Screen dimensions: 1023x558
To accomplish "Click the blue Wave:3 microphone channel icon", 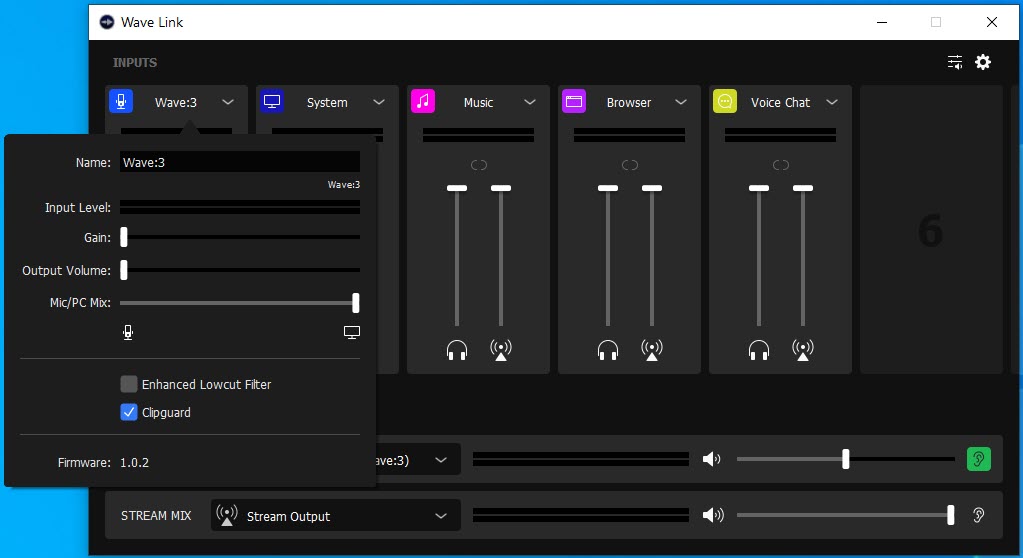I will (x=121, y=101).
